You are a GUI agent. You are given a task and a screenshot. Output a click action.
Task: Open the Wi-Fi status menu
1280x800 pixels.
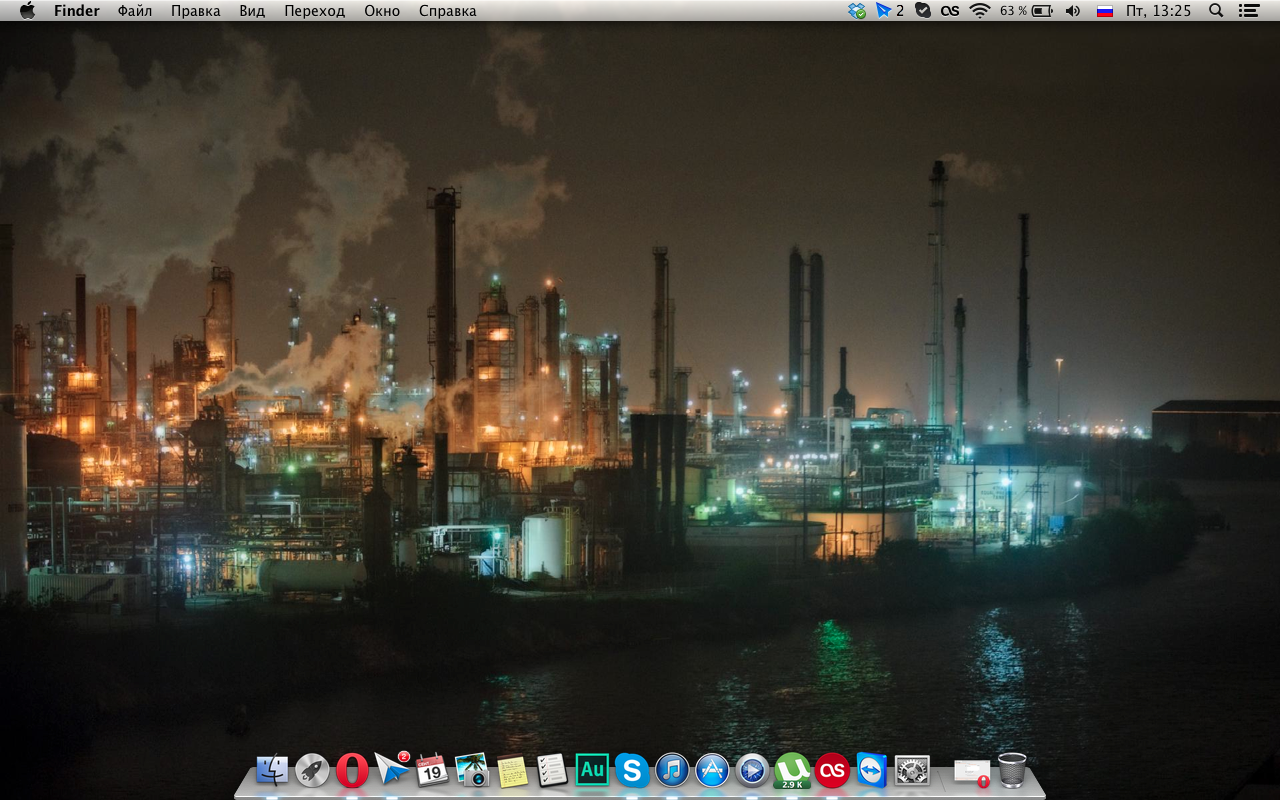[x=980, y=11]
